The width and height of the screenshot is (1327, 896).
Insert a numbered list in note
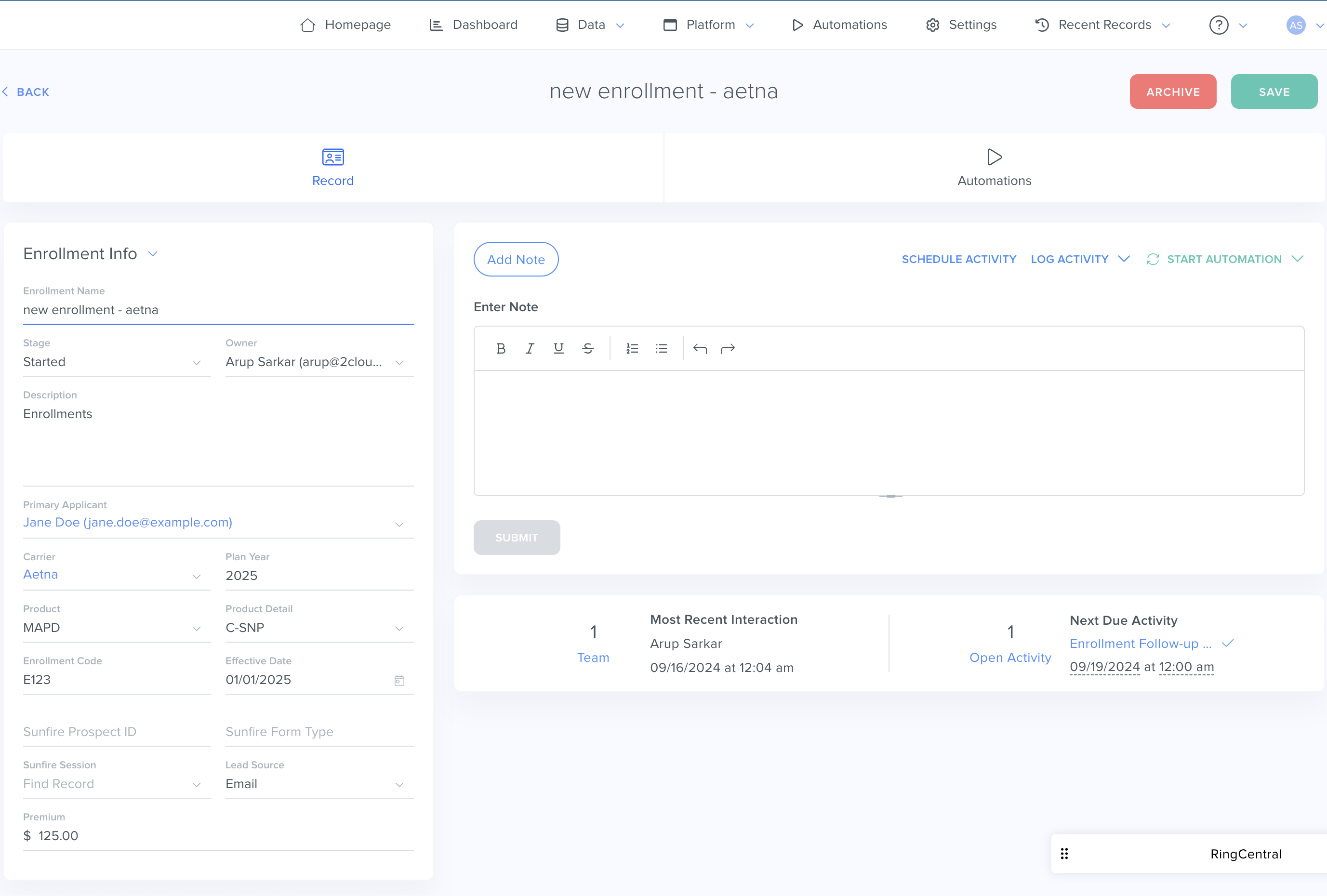[632, 349]
